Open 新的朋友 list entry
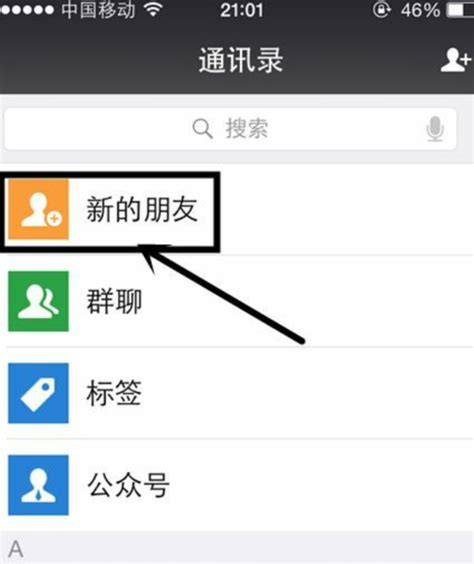The image size is (474, 564). (237, 209)
